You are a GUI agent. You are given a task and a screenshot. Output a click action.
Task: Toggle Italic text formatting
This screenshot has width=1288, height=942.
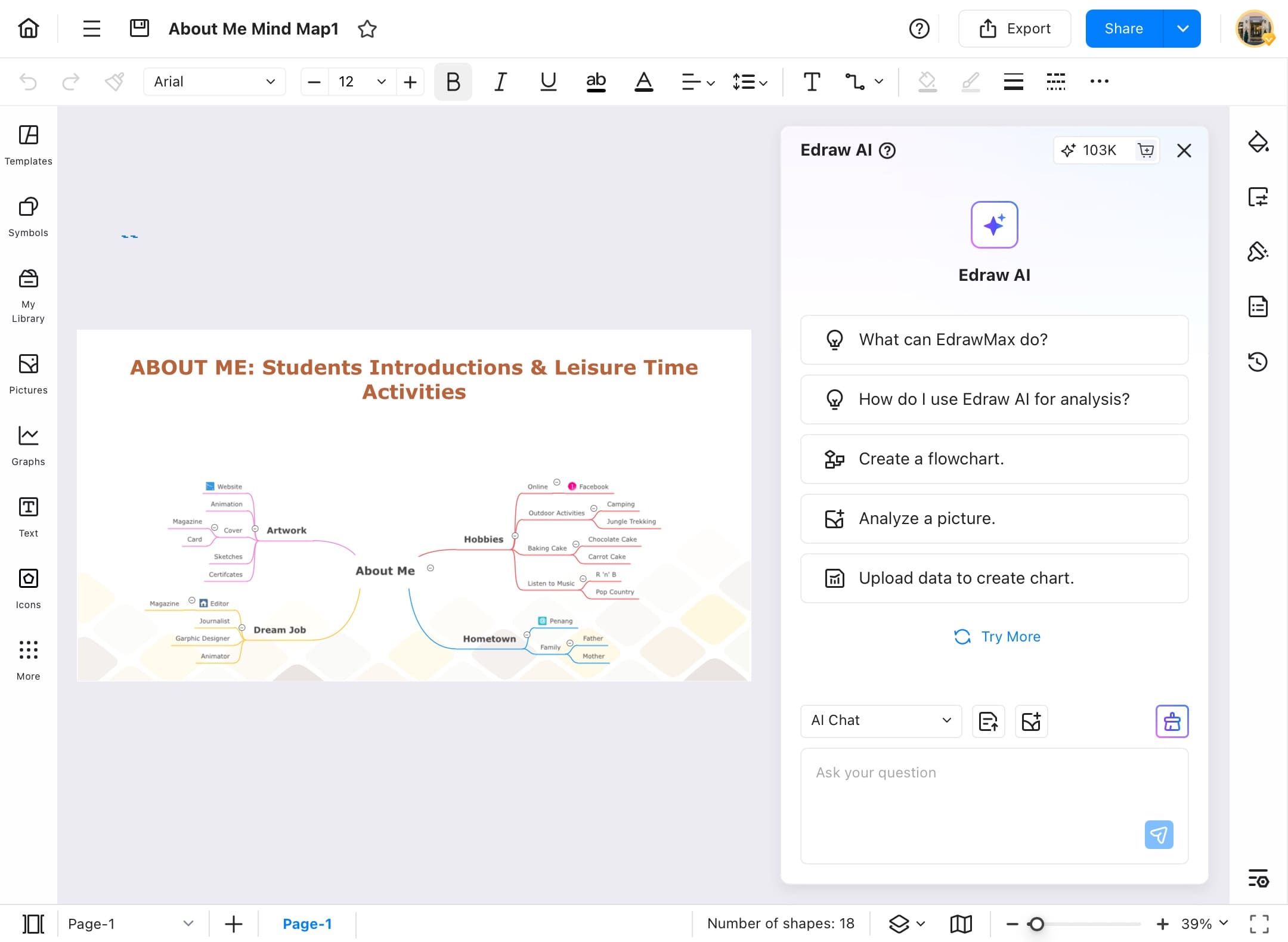coord(500,82)
